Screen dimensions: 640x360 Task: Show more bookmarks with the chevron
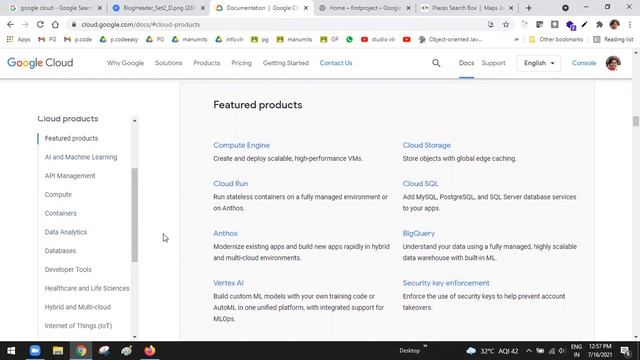click(516, 39)
